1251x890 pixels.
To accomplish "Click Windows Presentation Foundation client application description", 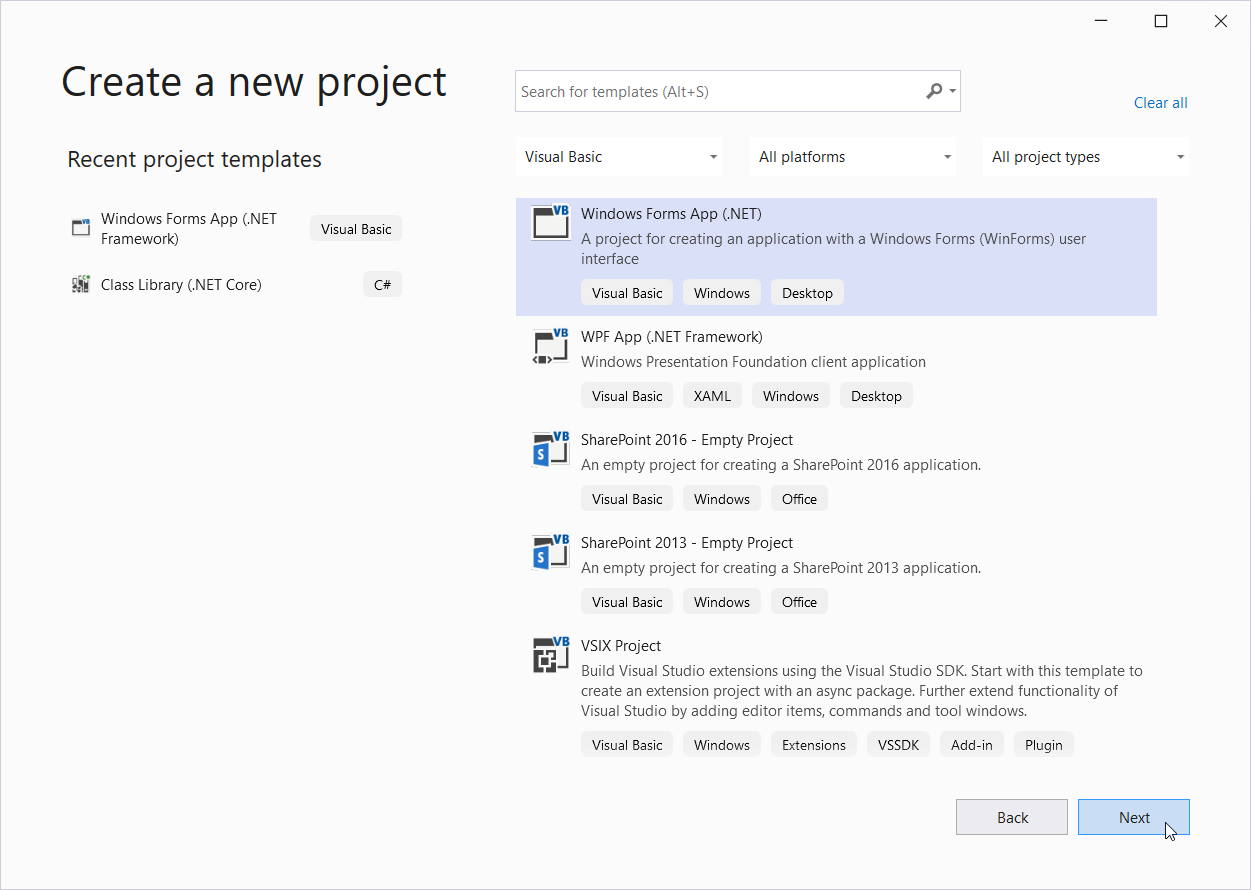I will 753,362.
